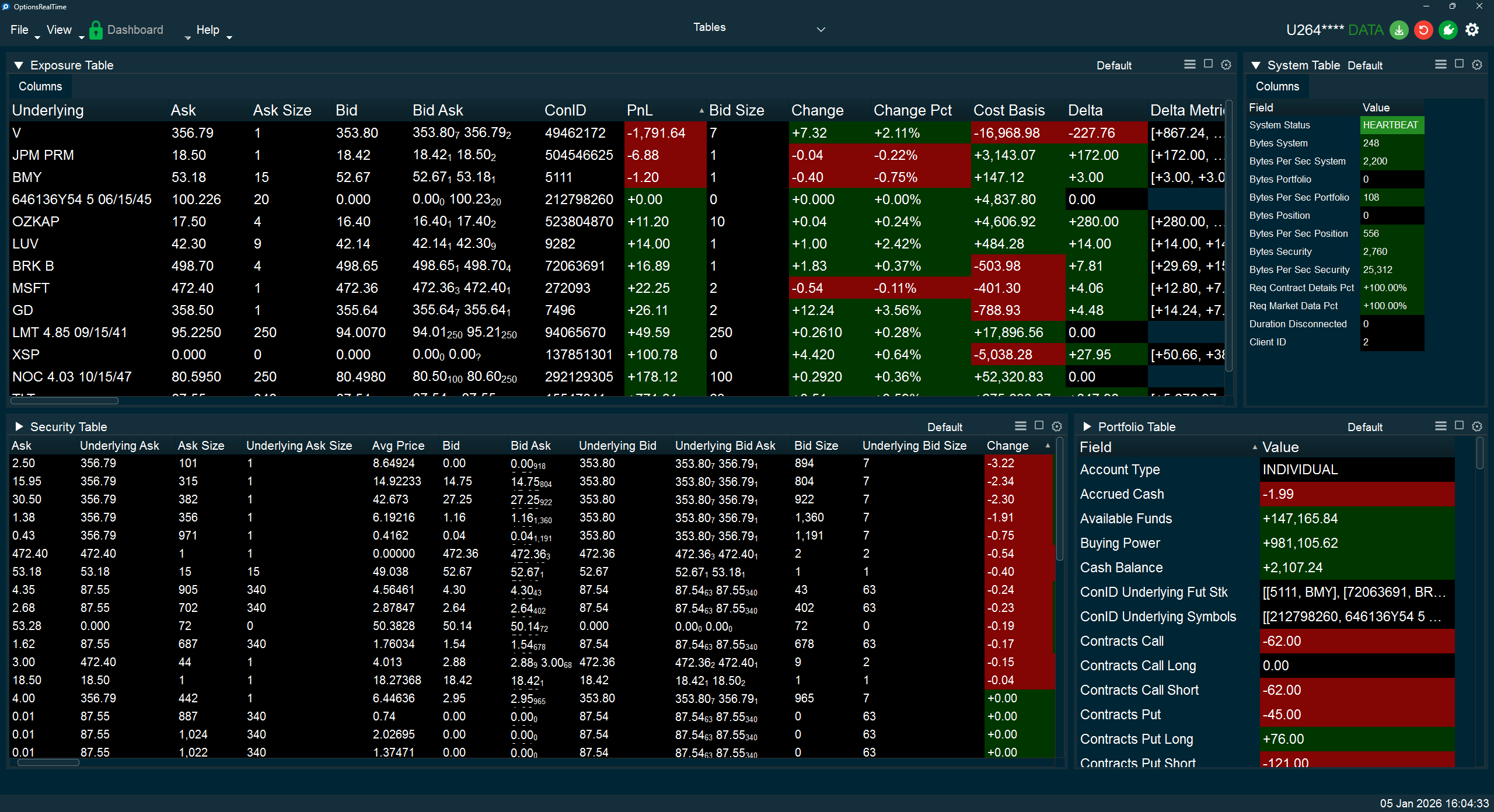The width and height of the screenshot is (1494, 812).
Task: Click the lock icon next to Dashboard
Action: tap(96, 29)
